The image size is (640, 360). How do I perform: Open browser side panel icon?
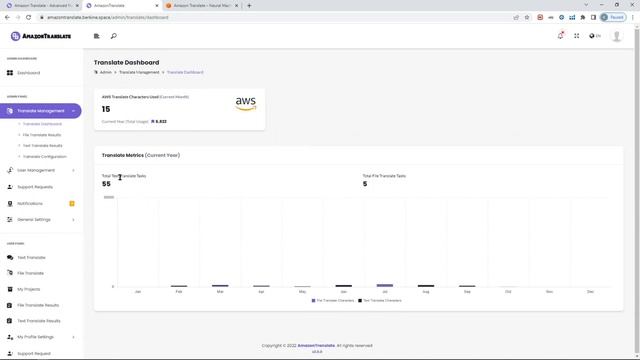click(x=593, y=18)
